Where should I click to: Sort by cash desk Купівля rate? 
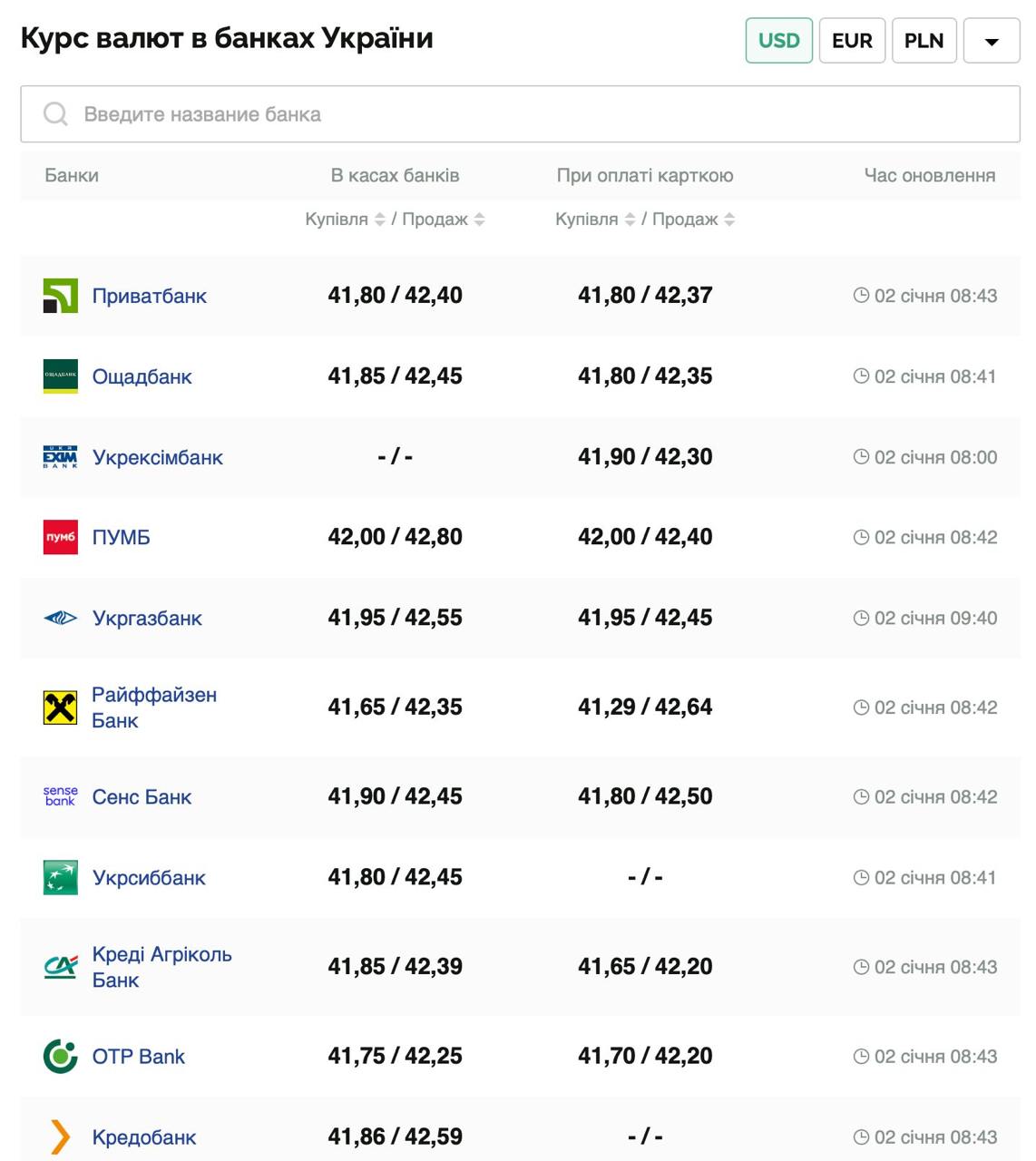(x=380, y=220)
